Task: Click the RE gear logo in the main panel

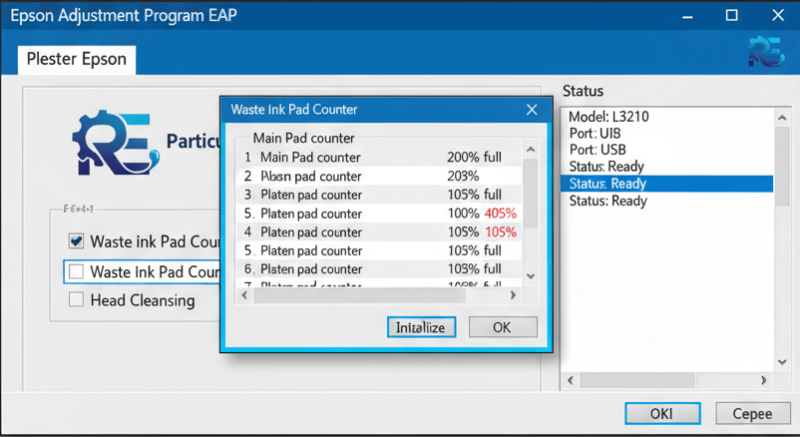Action: (x=116, y=143)
